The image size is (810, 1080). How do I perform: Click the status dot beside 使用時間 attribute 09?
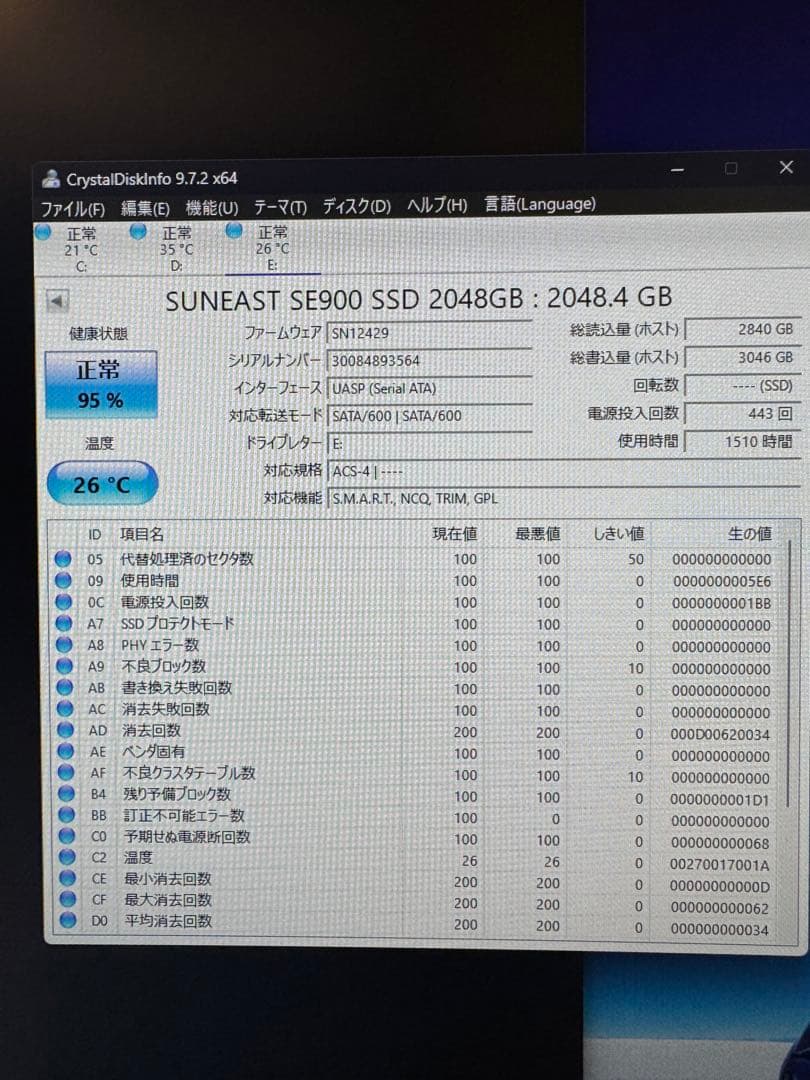point(64,581)
